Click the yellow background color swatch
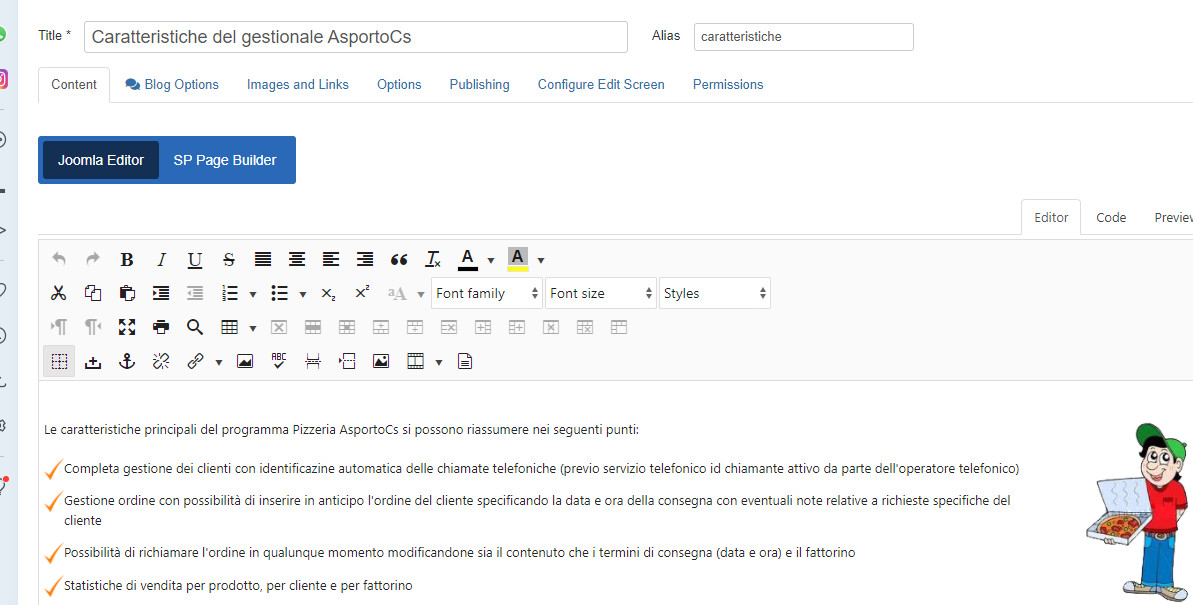This screenshot has height=605, width=1193. 517,260
